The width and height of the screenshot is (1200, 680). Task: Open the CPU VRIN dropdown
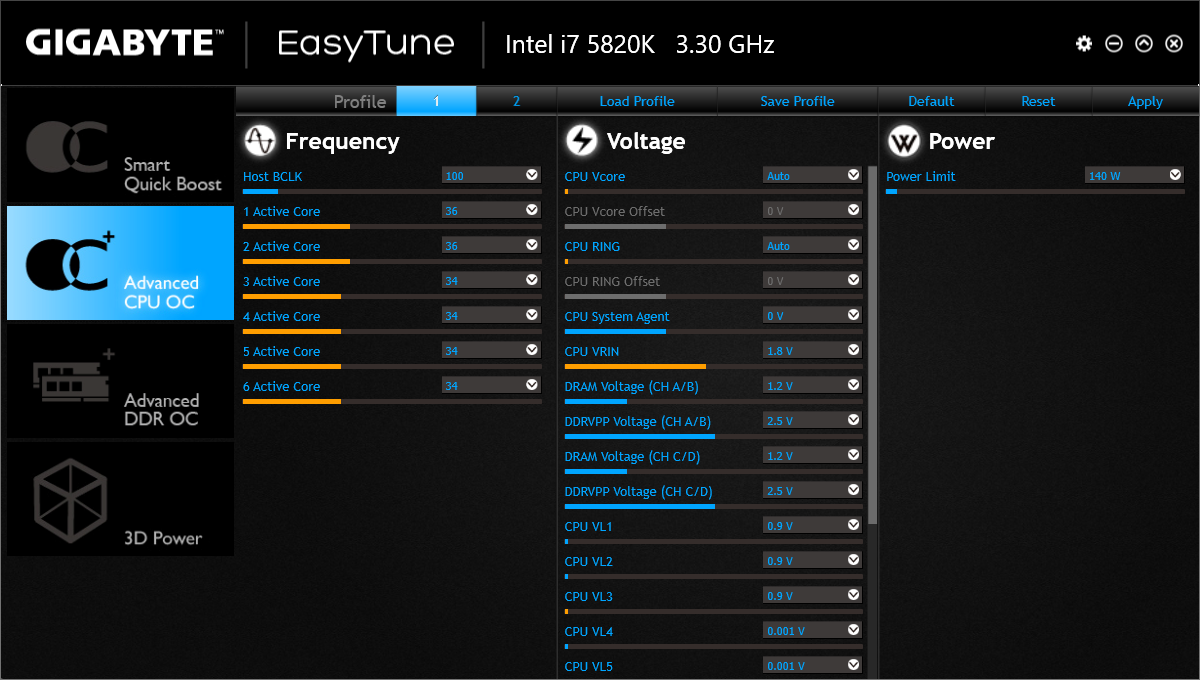(x=812, y=350)
